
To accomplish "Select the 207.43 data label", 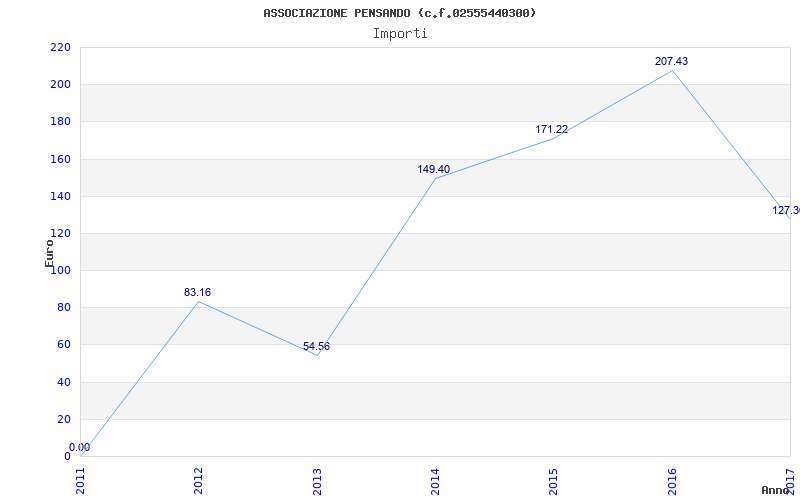I will [x=671, y=61].
